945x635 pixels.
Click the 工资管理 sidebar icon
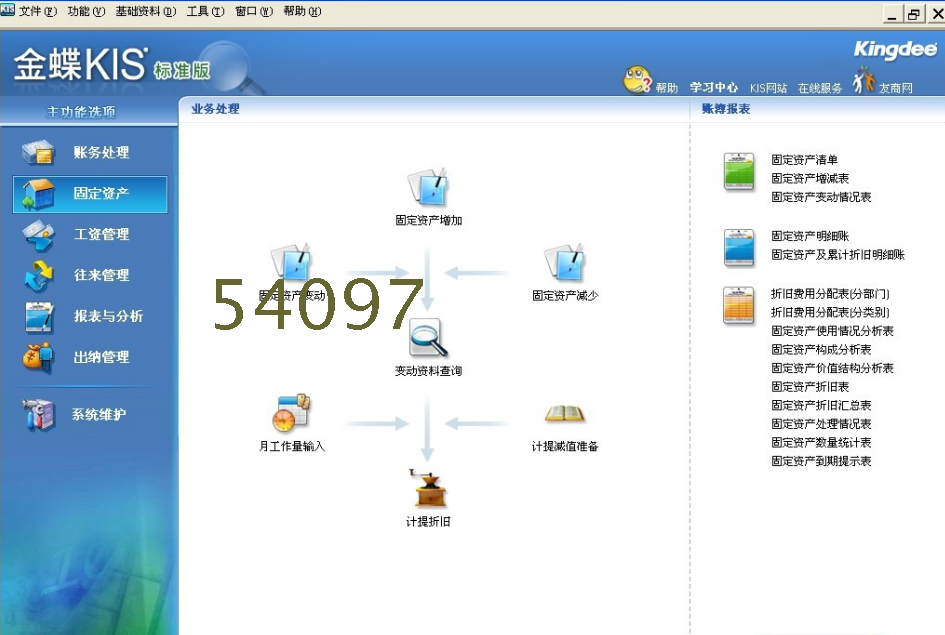tap(38, 234)
